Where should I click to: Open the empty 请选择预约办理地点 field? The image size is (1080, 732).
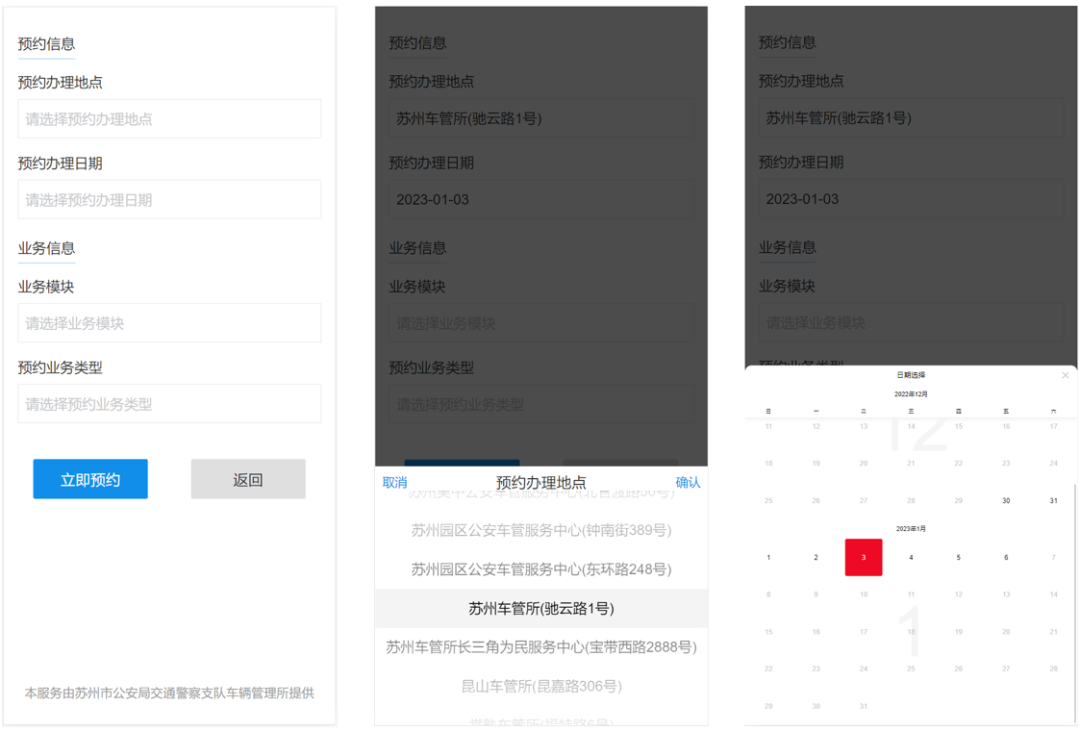point(169,119)
